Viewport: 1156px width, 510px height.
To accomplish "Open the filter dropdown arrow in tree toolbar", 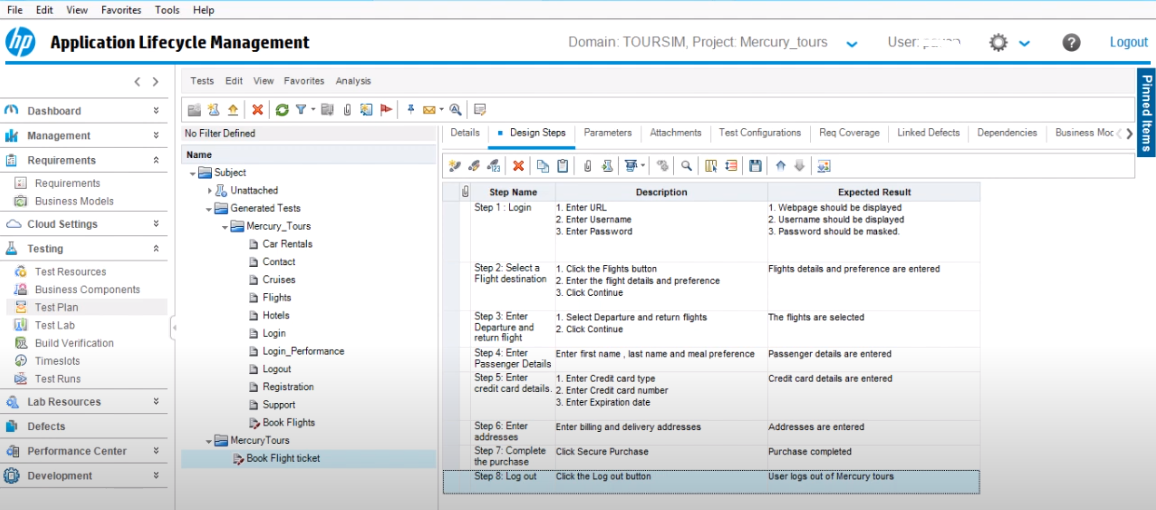I will (313, 110).
